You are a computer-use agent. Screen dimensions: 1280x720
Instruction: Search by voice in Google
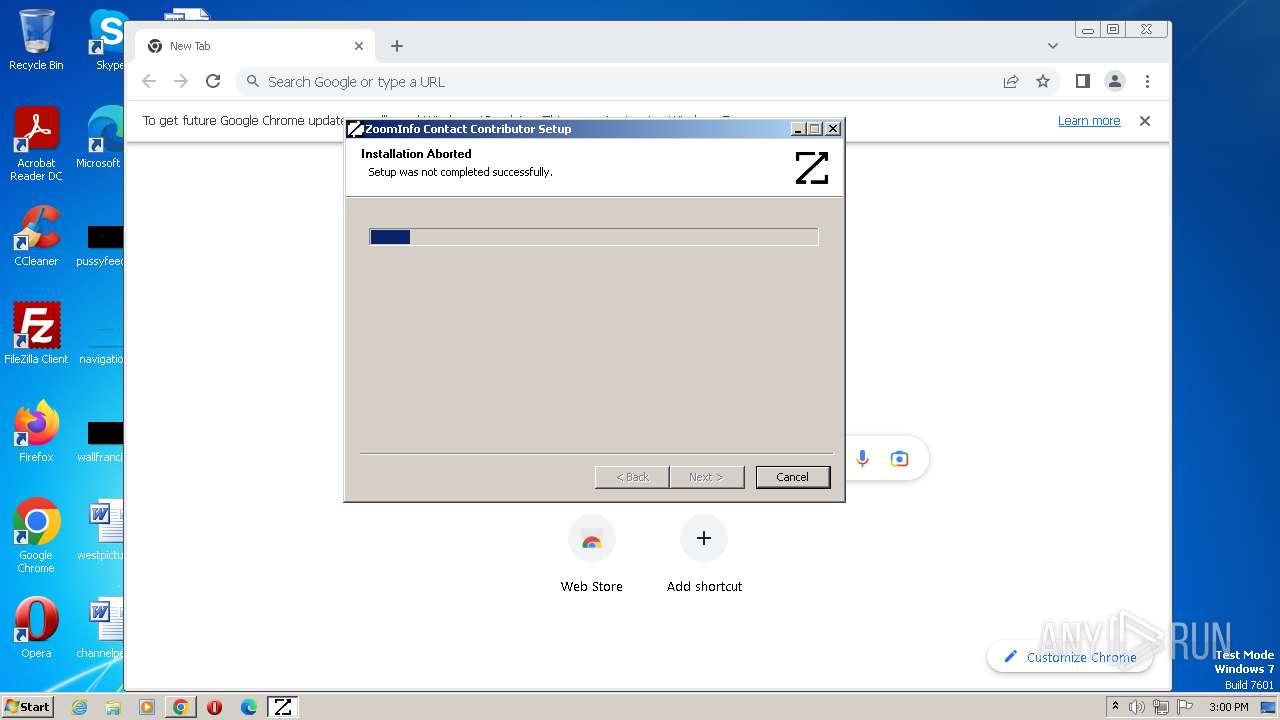pos(863,459)
